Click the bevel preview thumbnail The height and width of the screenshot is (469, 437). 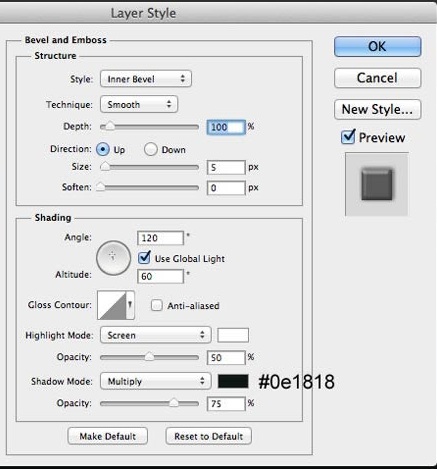point(377,184)
